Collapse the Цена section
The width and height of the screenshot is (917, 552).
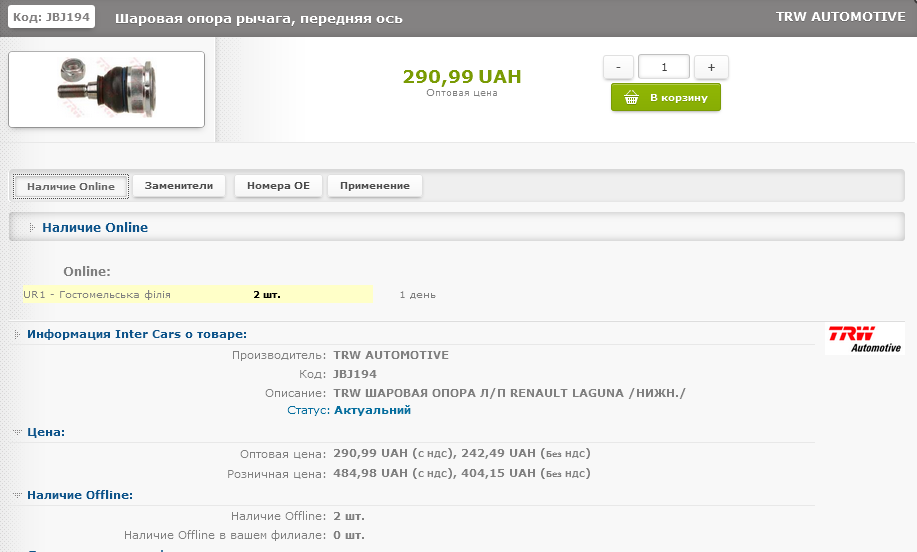(45, 432)
